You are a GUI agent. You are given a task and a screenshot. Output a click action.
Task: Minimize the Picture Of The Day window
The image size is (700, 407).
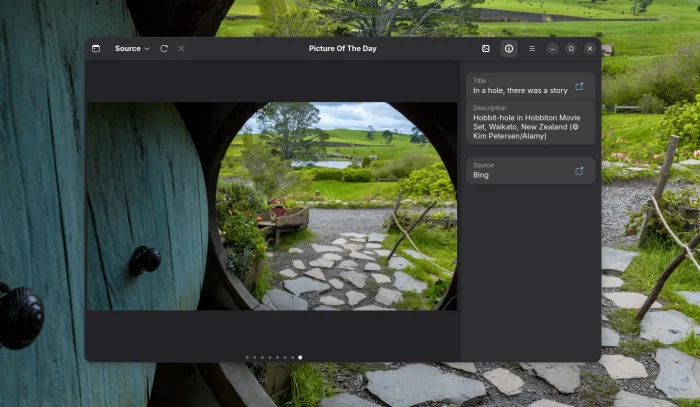pyautogui.click(x=552, y=49)
